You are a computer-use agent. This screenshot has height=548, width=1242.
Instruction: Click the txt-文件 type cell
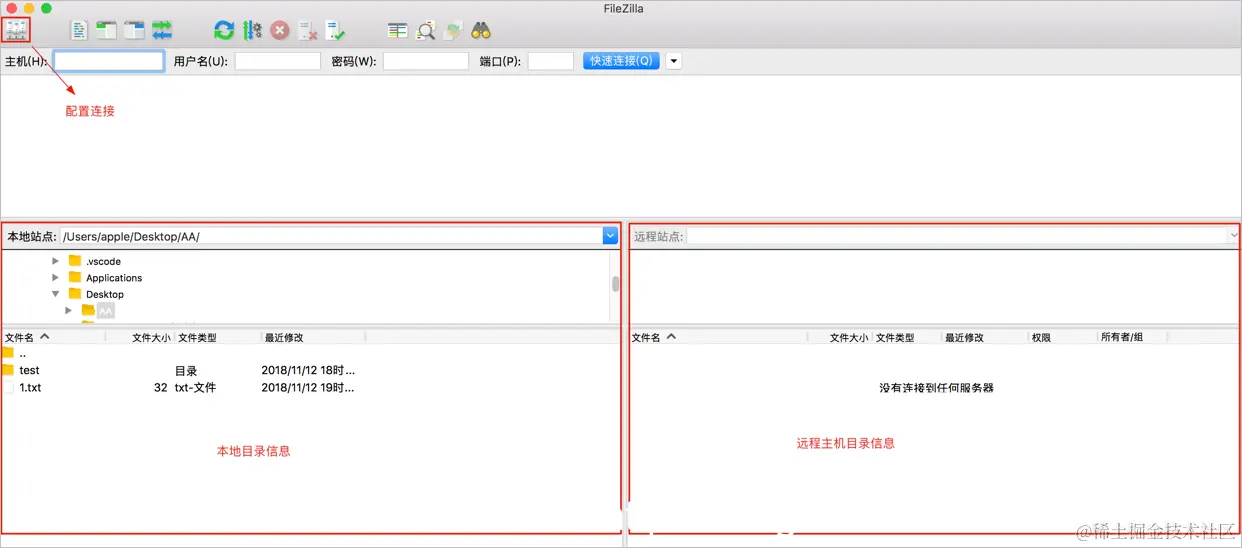coord(195,387)
